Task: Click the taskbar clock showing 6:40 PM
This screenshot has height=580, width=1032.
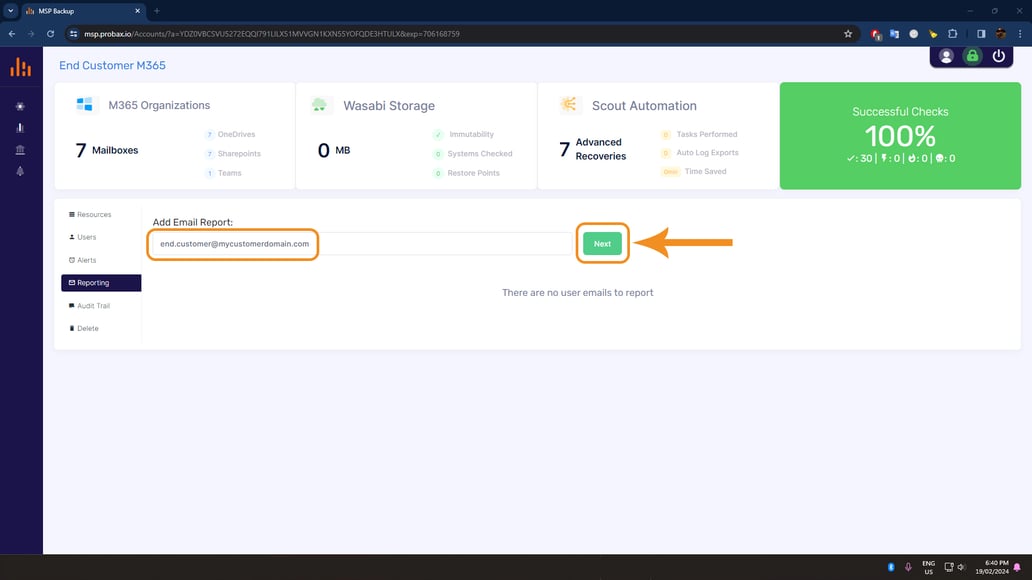Action: [993, 567]
